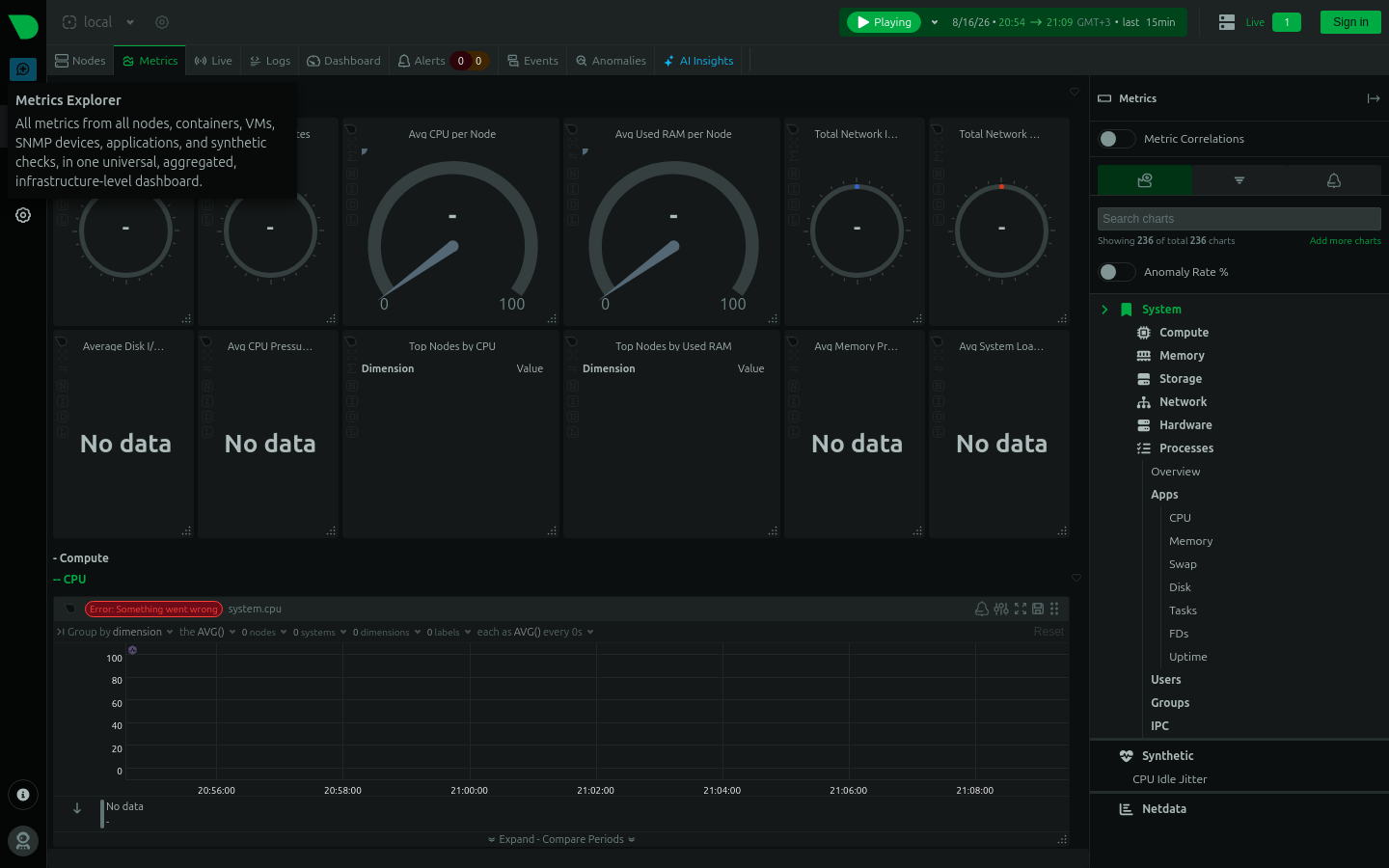Click the Search charts input field
The image size is (1389, 868).
(x=1239, y=219)
